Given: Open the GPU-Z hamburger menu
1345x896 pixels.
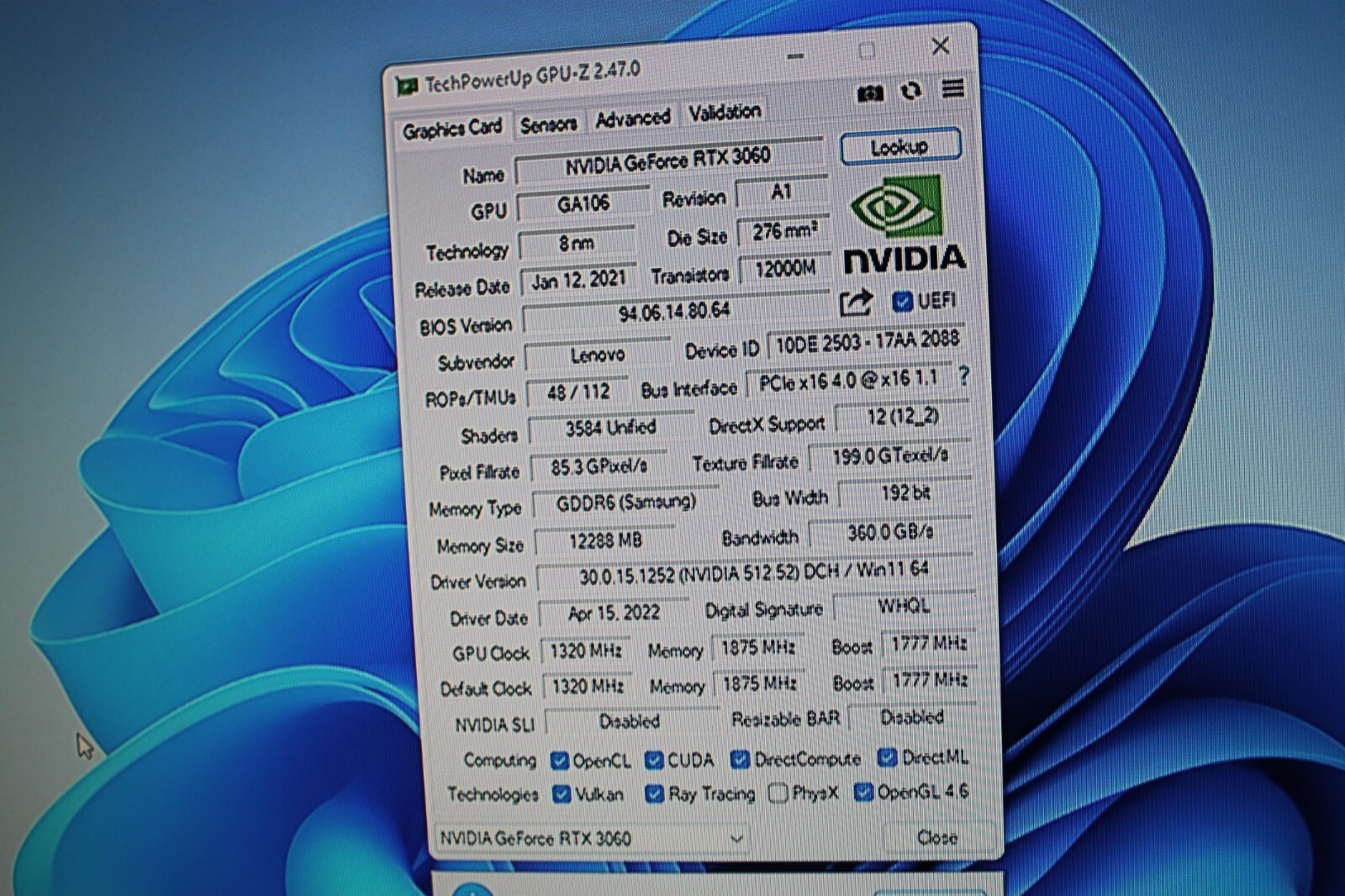Looking at the screenshot, I should point(952,88).
